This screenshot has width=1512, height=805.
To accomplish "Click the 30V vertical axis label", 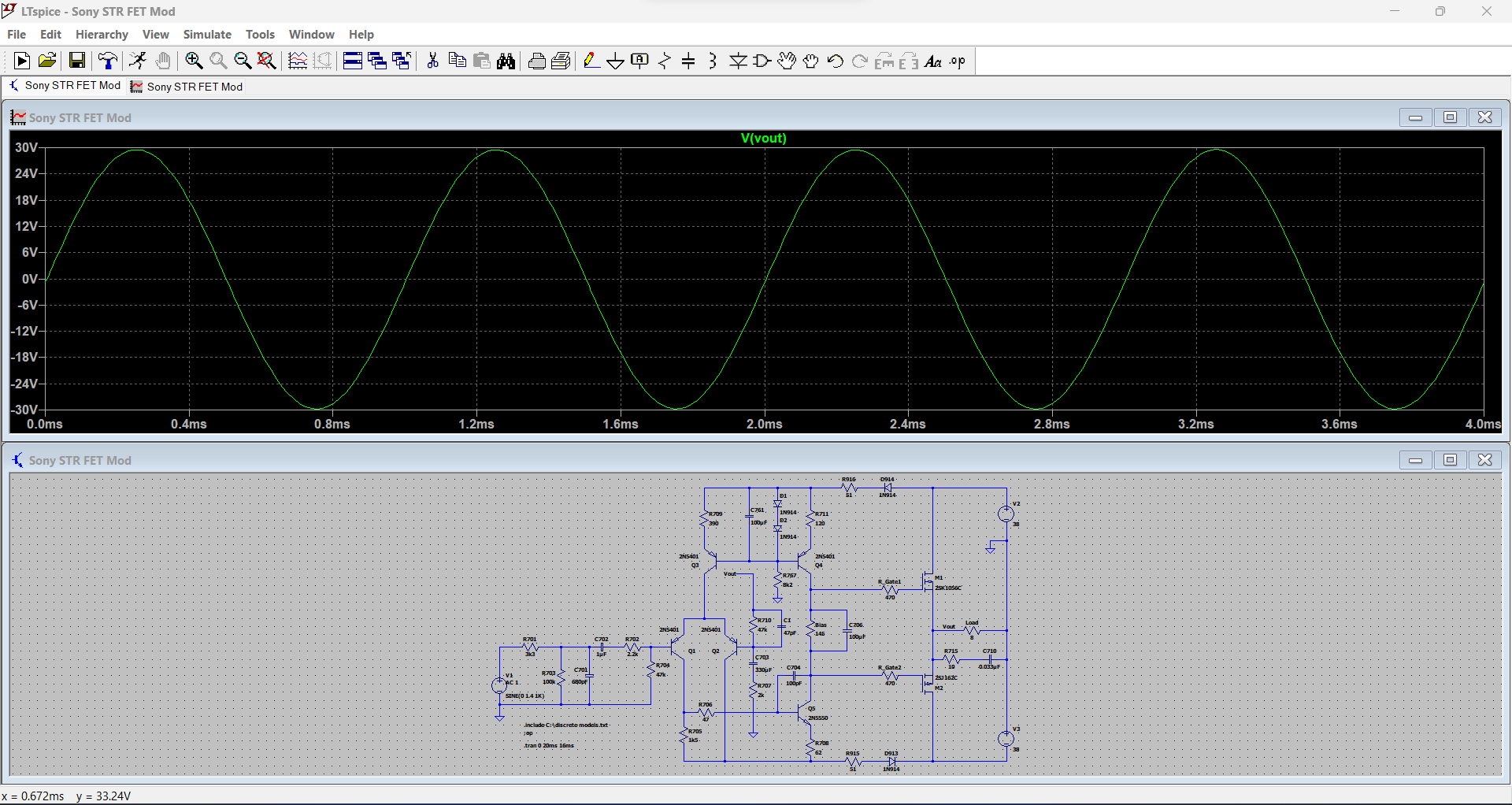I will point(26,147).
